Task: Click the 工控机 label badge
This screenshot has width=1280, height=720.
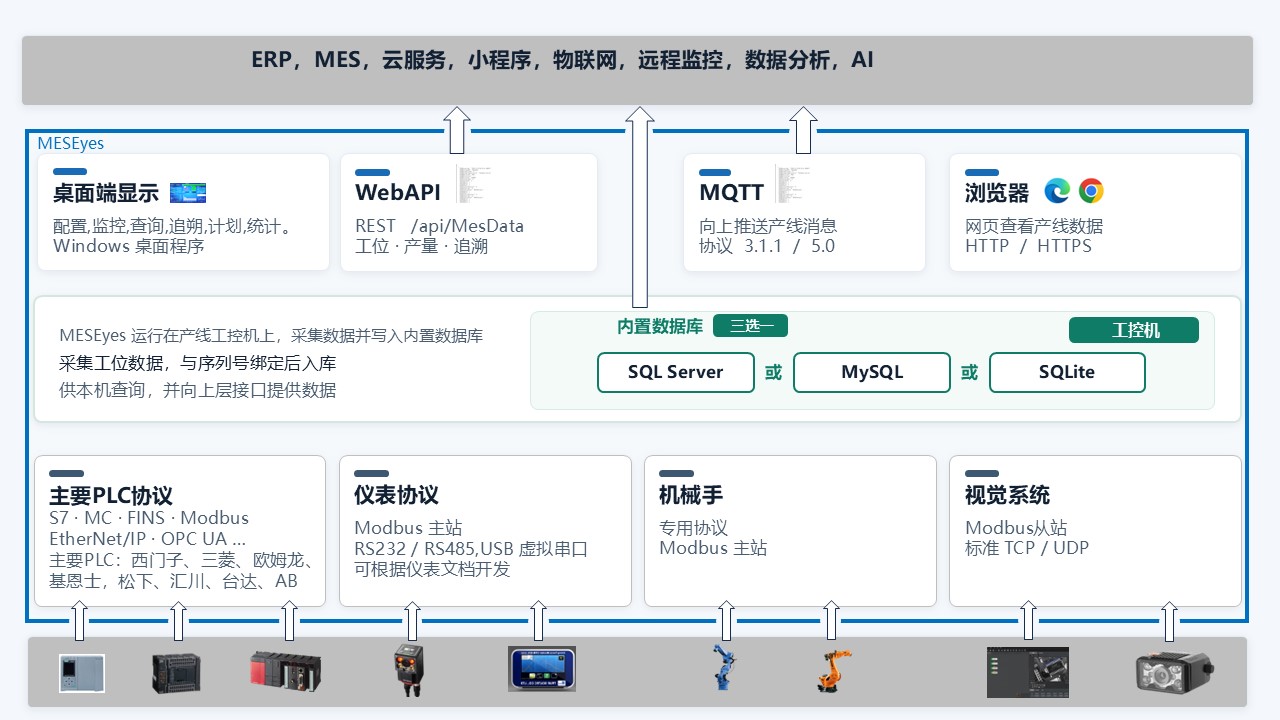Action: 1134,330
